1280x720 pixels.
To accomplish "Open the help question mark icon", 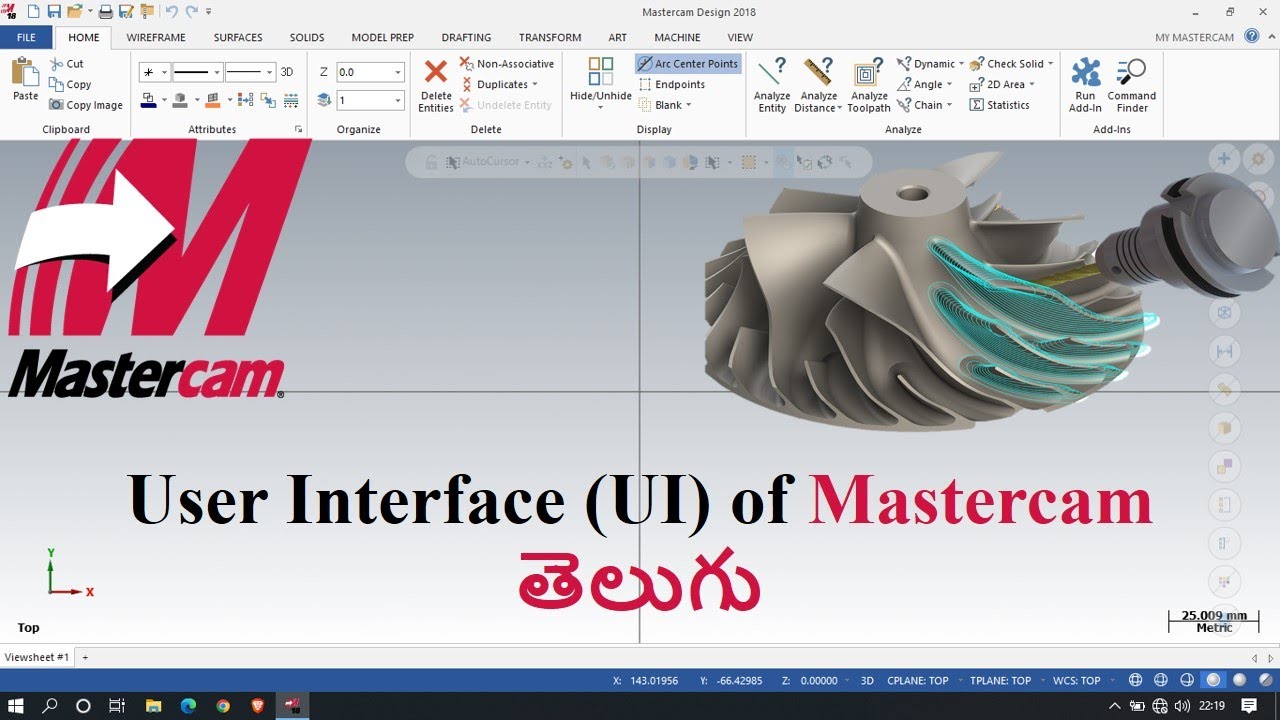I will pos(1251,37).
